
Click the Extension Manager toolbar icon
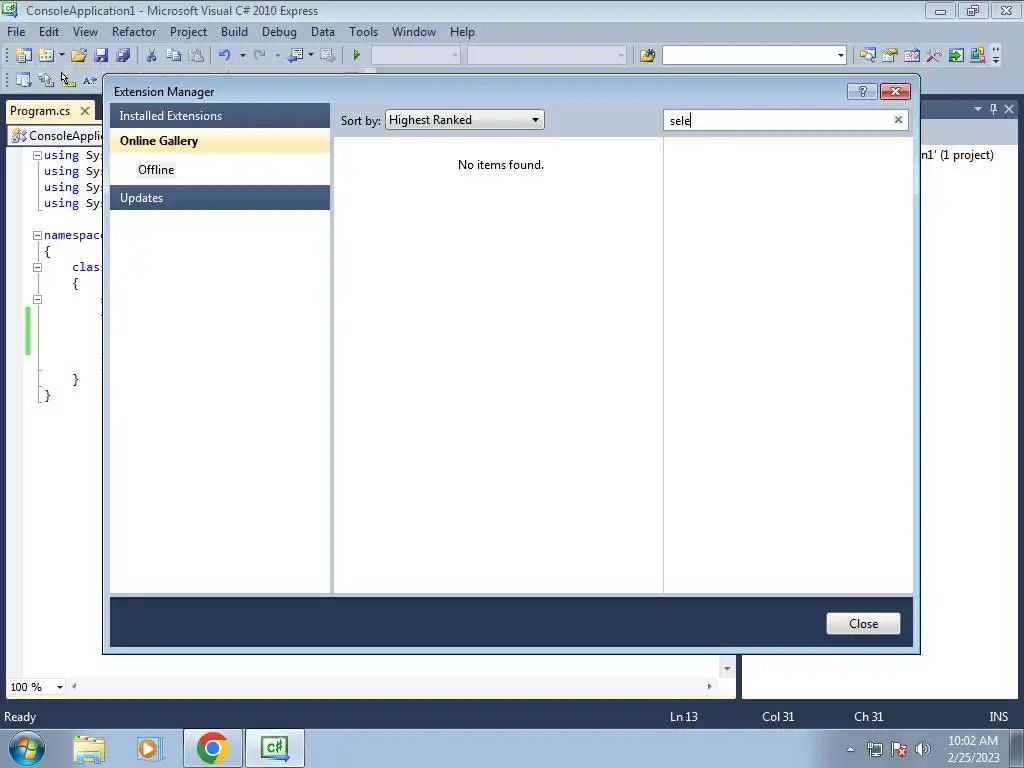pyautogui.click(x=978, y=56)
